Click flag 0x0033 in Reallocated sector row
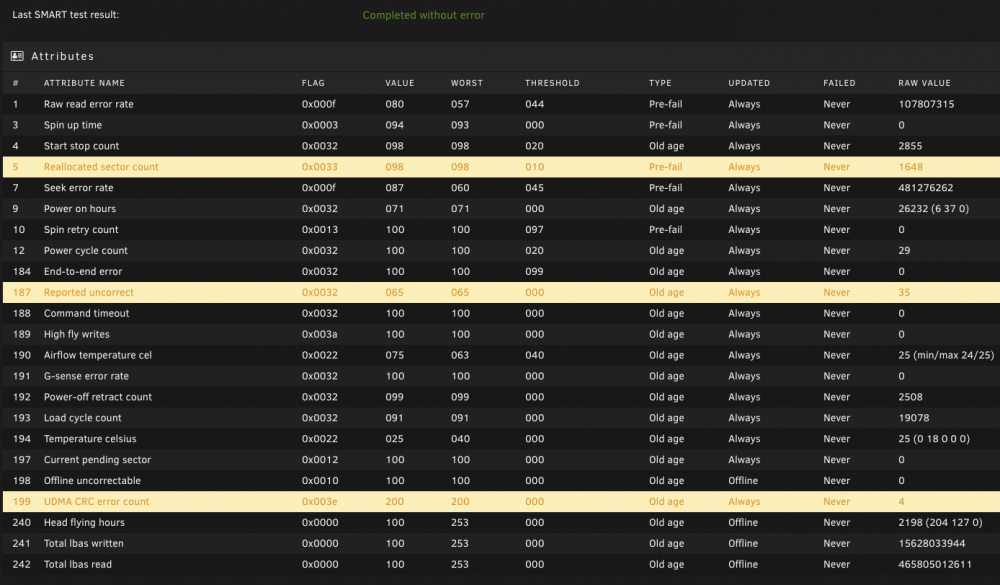 pyautogui.click(x=320, y=167)
